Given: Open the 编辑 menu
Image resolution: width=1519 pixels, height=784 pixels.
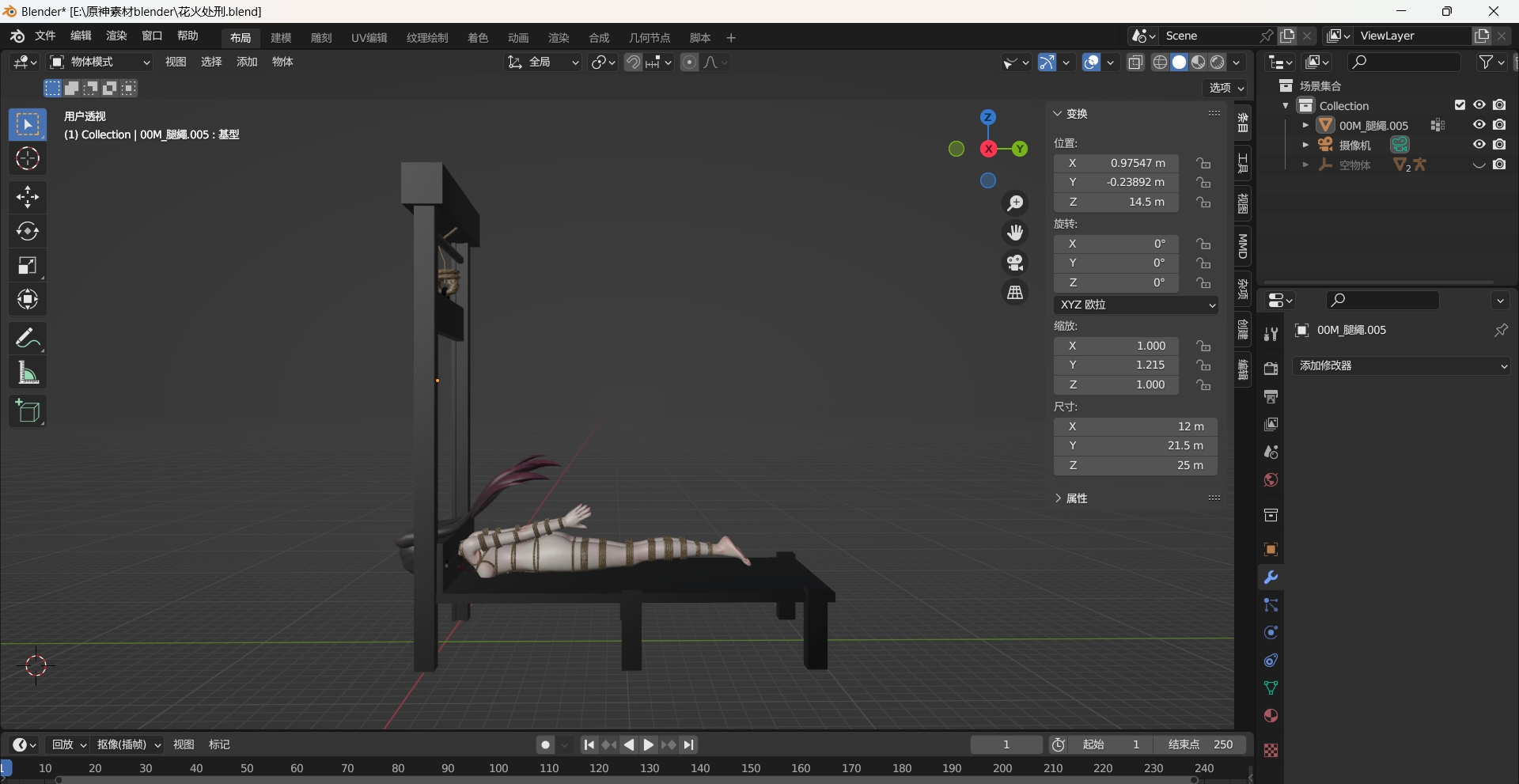Looking at the screenshot, I should click(x=81, y=36).
